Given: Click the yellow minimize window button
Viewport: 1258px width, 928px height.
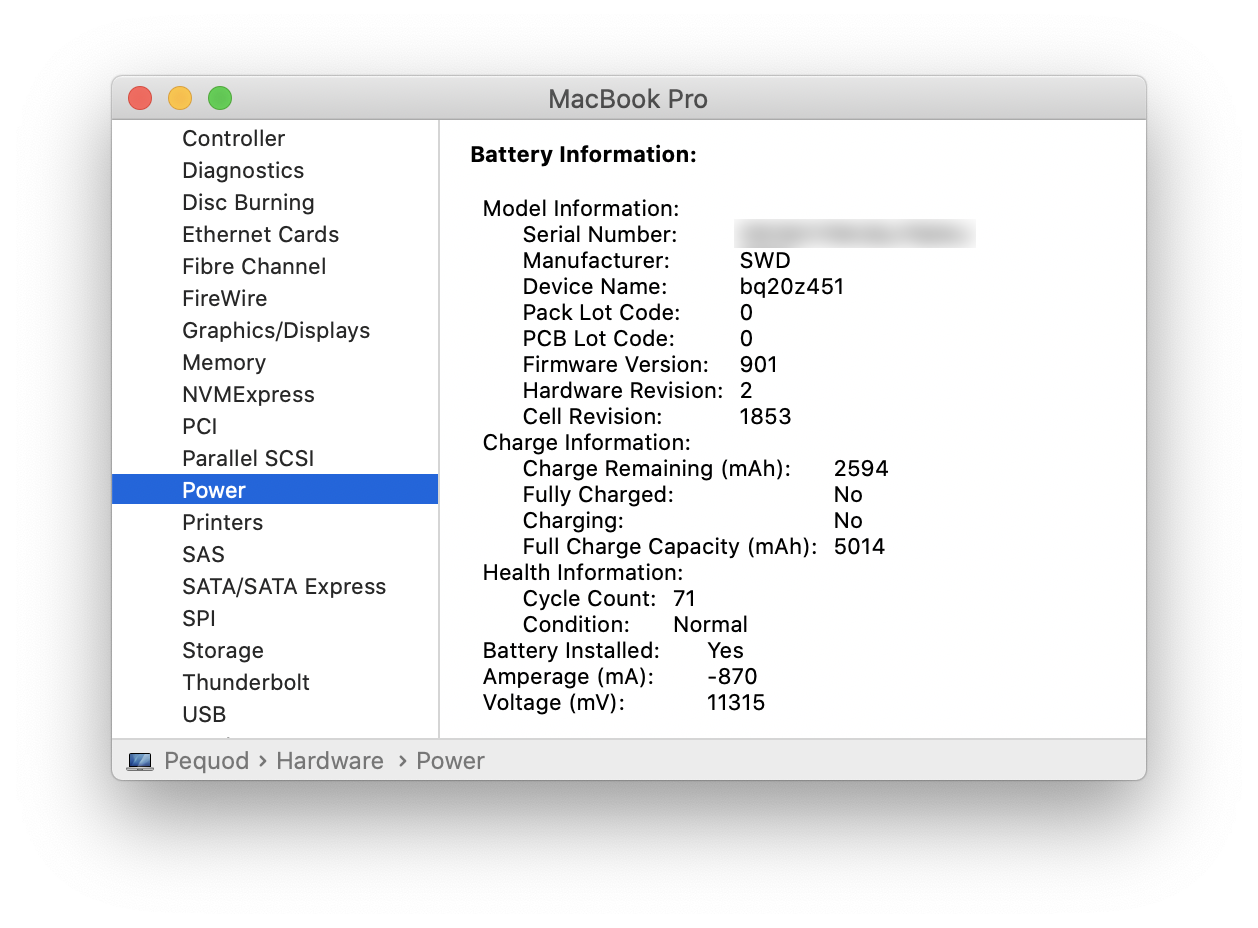Looking at the screenshot, I should click(x=180, y=98).
